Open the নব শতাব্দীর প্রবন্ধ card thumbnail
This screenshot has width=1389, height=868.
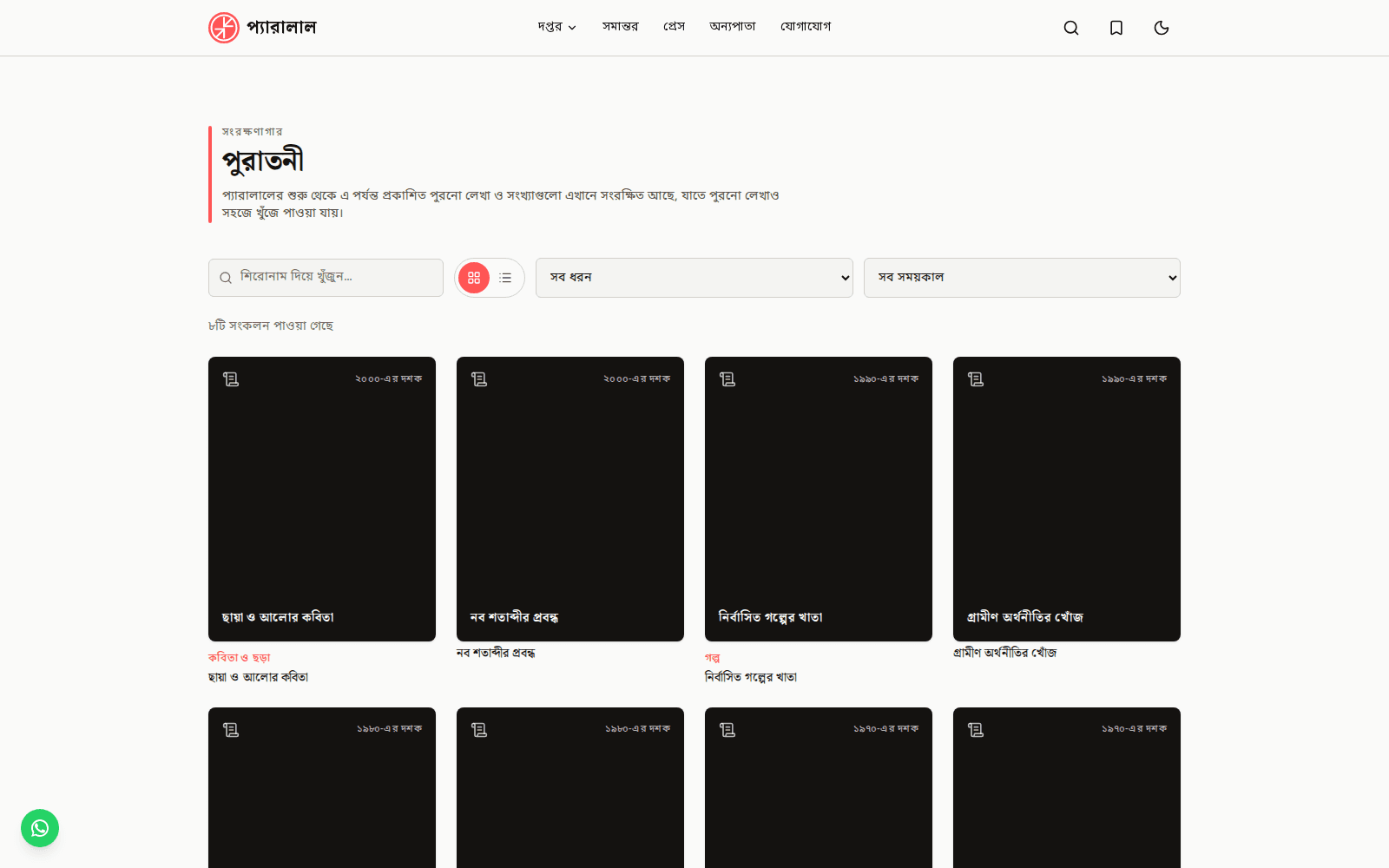pyautogui.click(x=570, y=499)
